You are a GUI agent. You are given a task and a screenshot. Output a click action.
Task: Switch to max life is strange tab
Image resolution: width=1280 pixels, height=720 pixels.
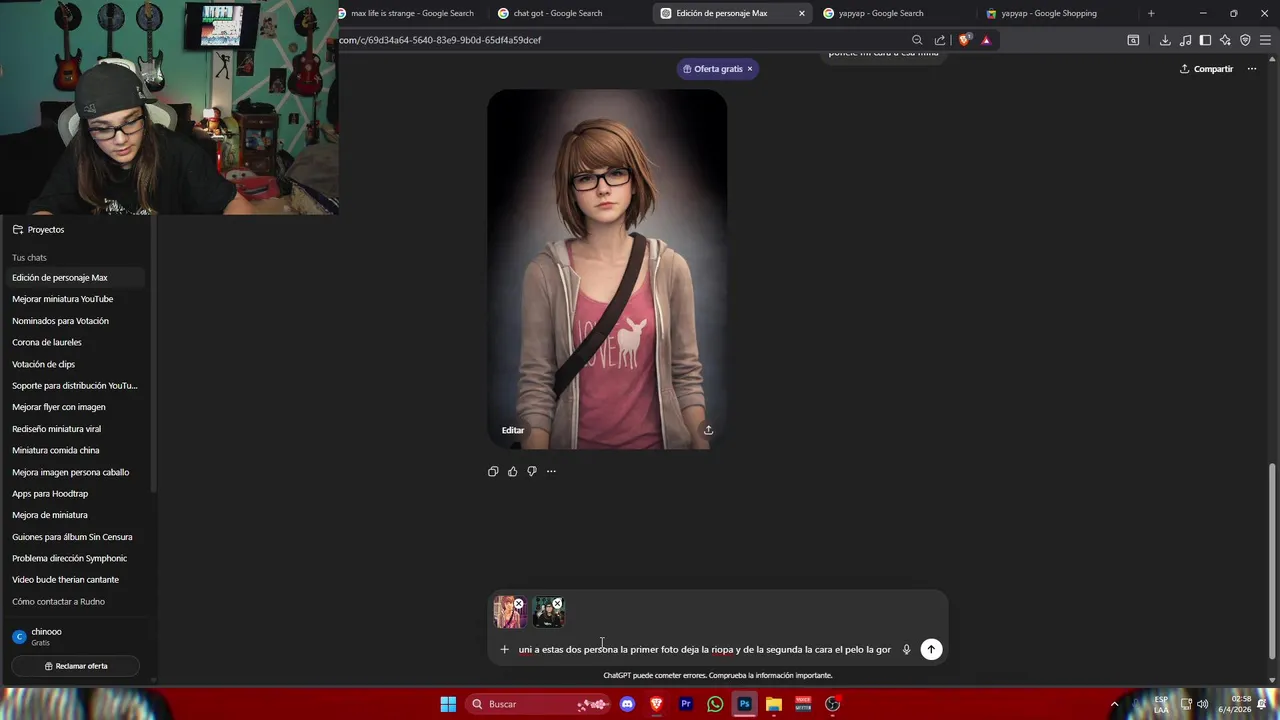pos(410,13)
